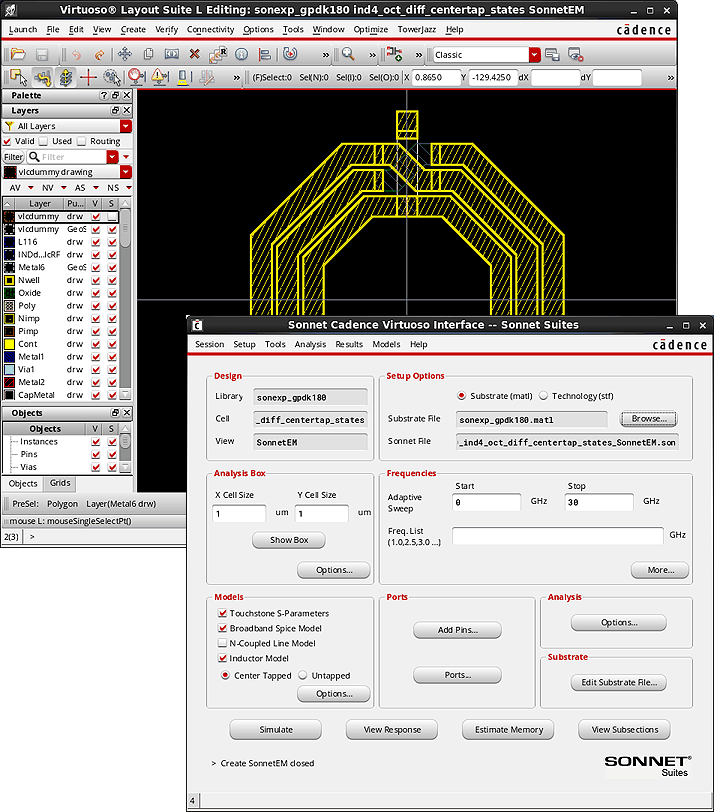This screenshot has height=812, width=714.
Task: Open the Filter field red dropdown arrow
Action: pos(112,156)
